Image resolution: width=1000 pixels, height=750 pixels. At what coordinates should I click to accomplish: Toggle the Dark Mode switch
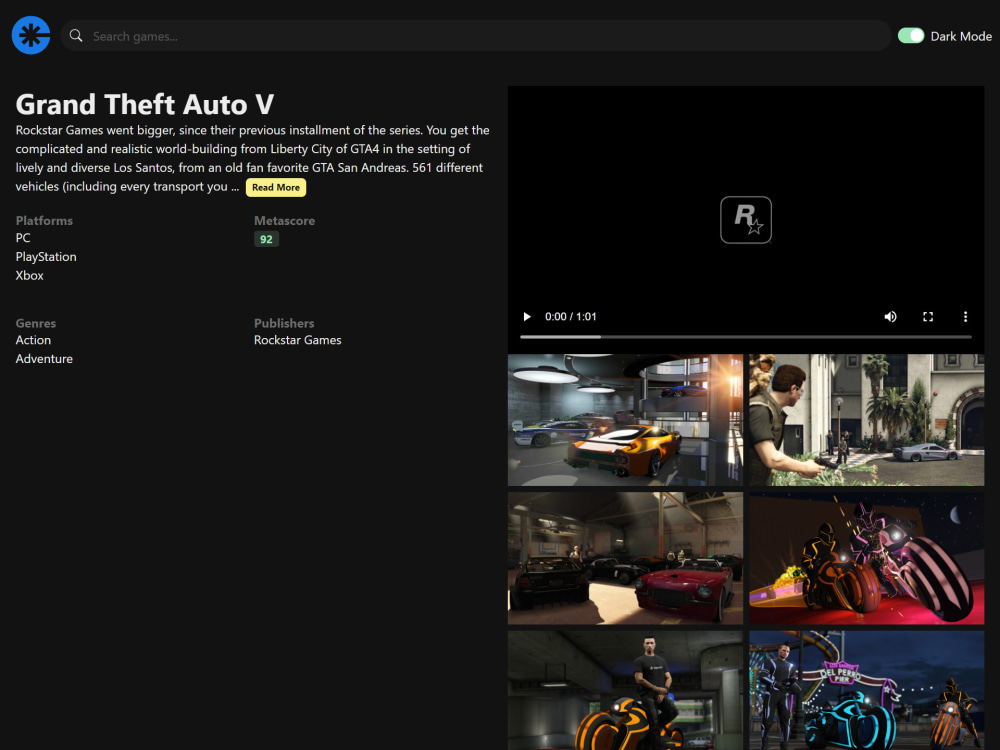coord(911,36)
